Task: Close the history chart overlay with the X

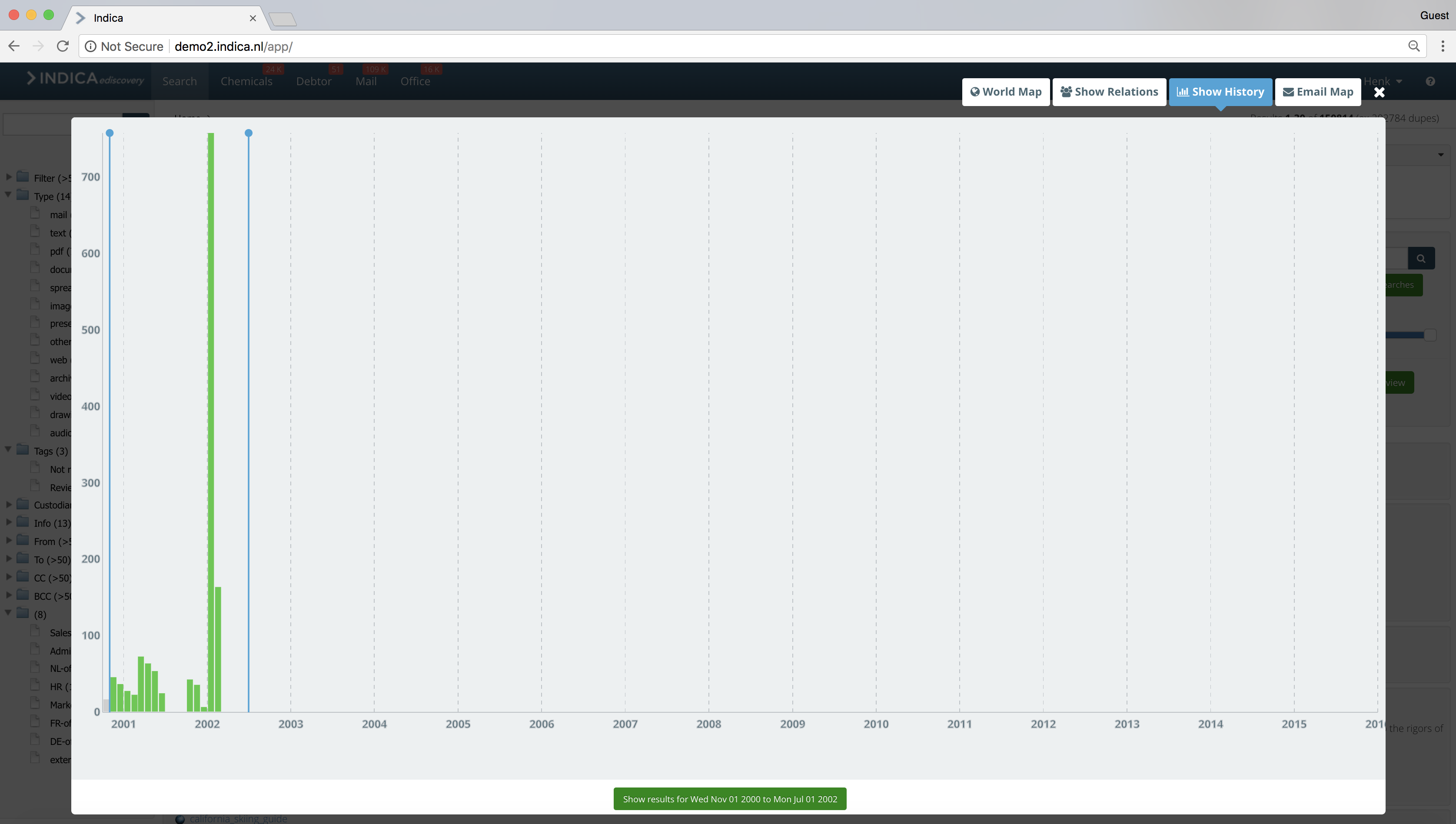Action: tap(1379, 92)
